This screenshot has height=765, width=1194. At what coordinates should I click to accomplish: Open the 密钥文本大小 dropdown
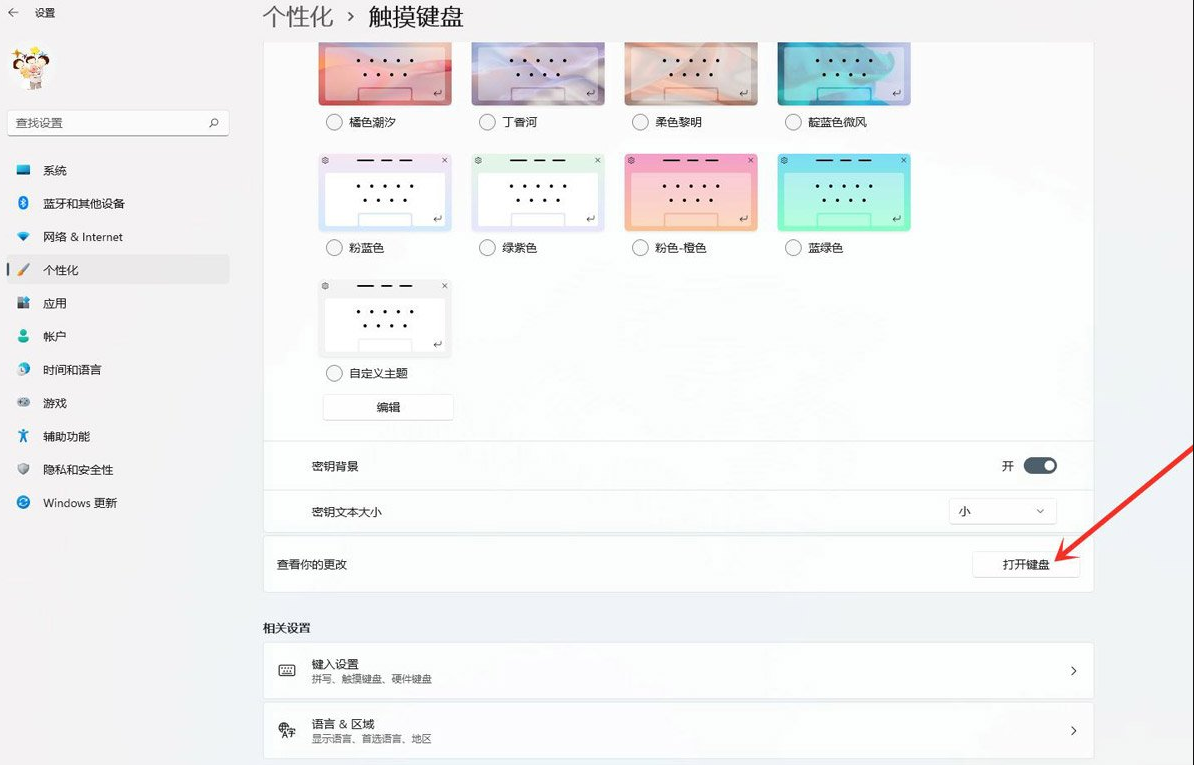point(1002,511)
